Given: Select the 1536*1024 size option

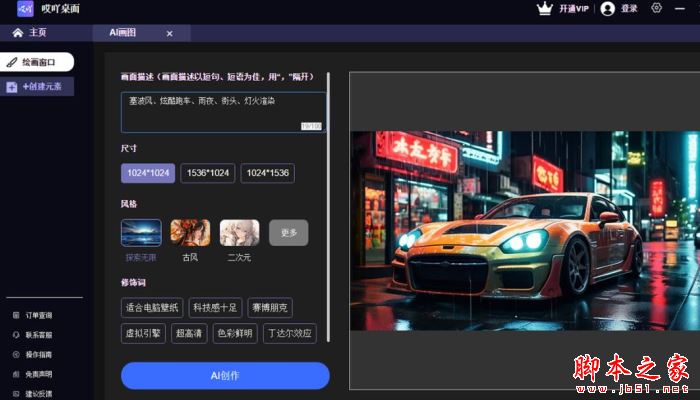Looking at the screenshot, I should 208,173.
